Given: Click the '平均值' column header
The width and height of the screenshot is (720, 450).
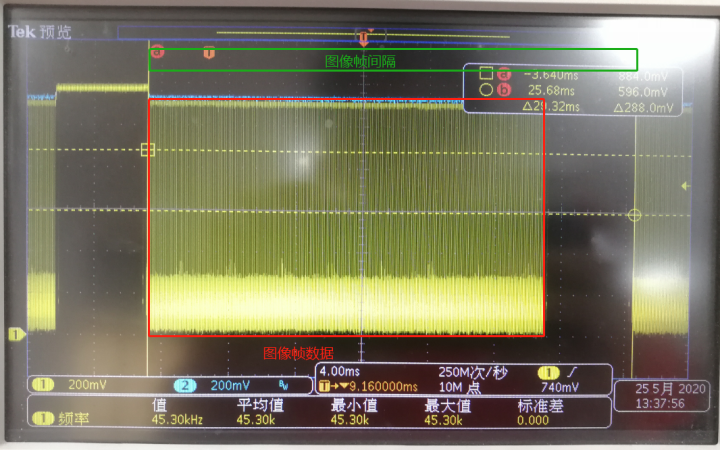Looking at the screenshot, I should 260,405.
